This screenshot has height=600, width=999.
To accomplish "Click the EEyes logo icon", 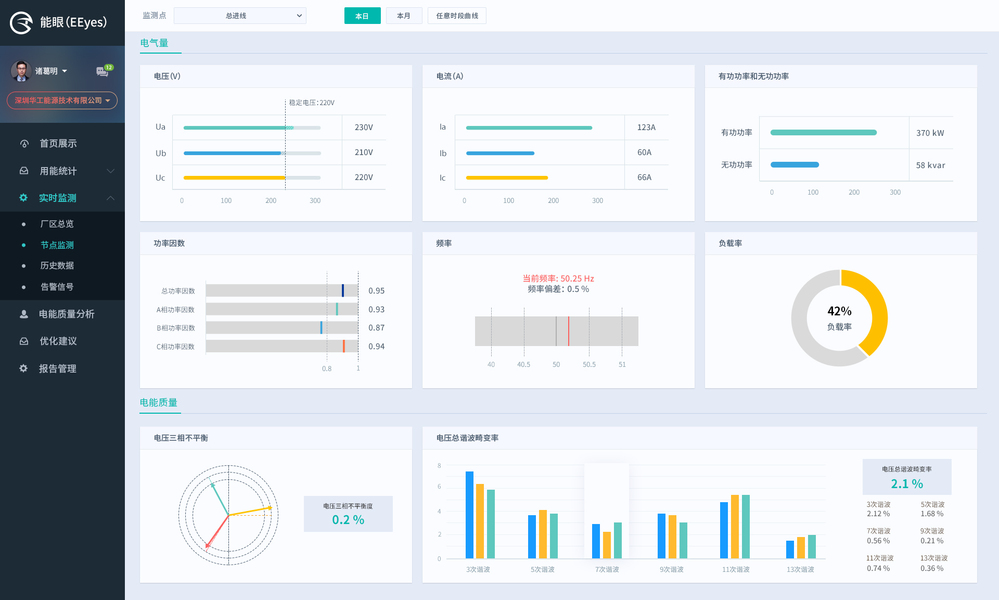I will click(x=21, y=22).
